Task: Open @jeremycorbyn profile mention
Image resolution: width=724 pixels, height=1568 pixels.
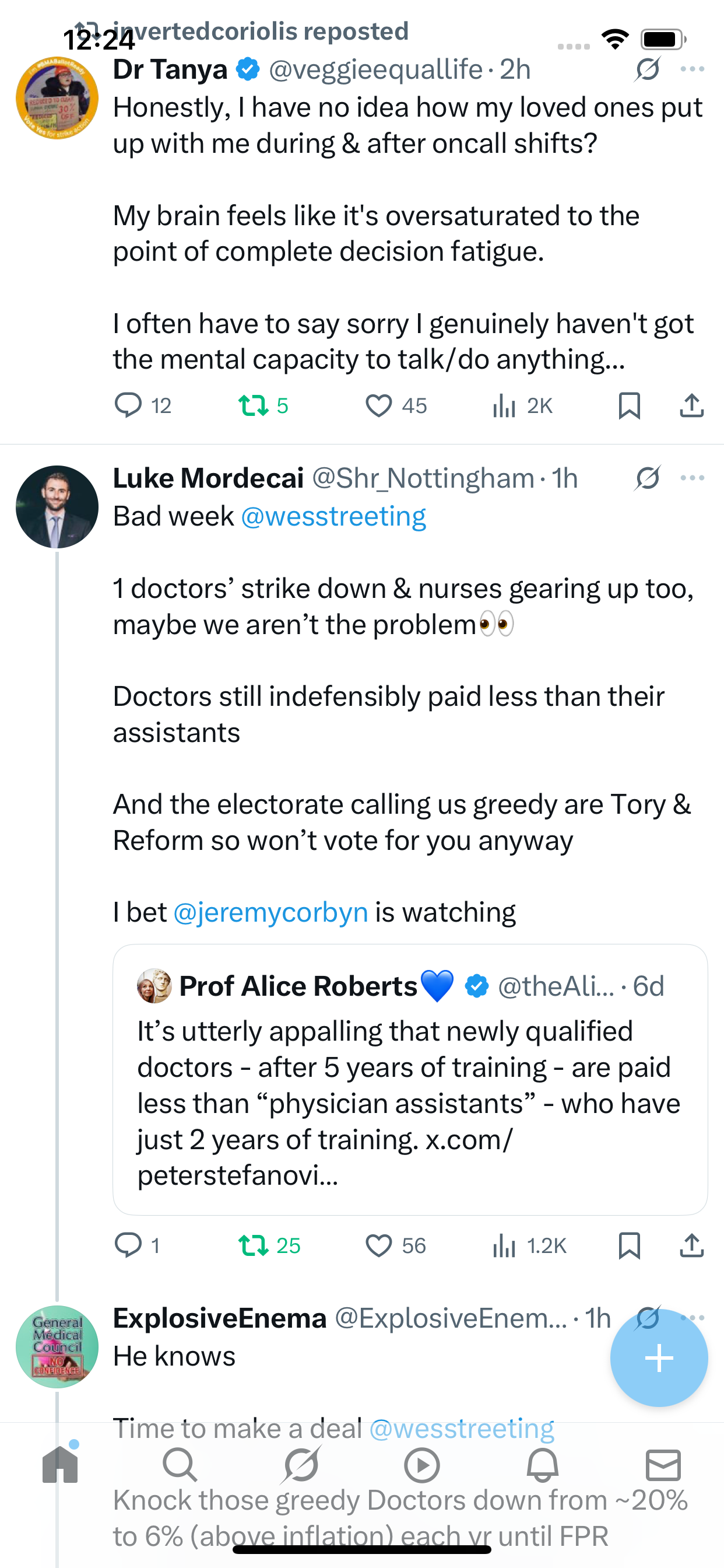Action: (x=270, y=912)
